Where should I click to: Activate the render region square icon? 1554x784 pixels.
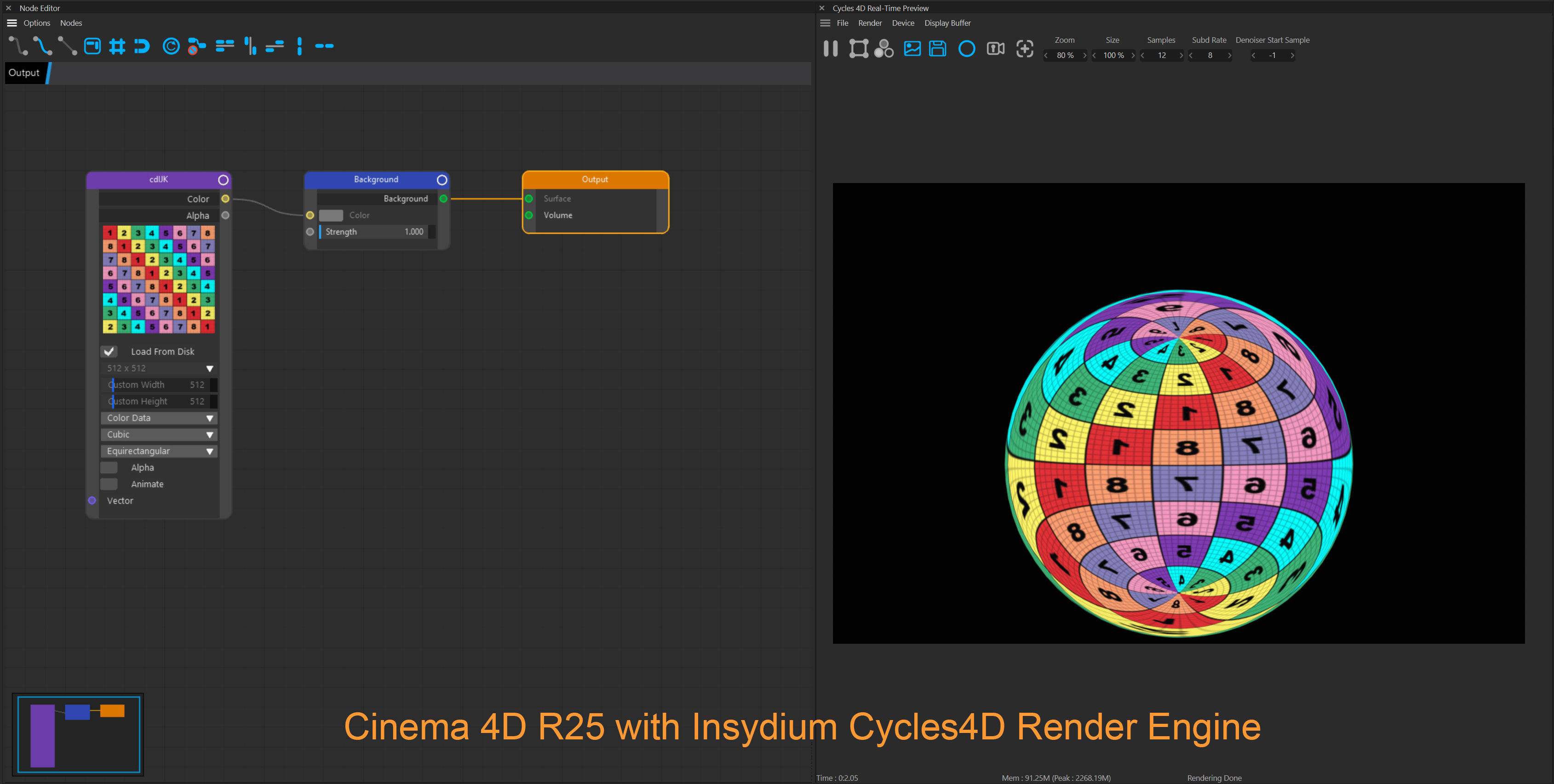pos(859,48)
